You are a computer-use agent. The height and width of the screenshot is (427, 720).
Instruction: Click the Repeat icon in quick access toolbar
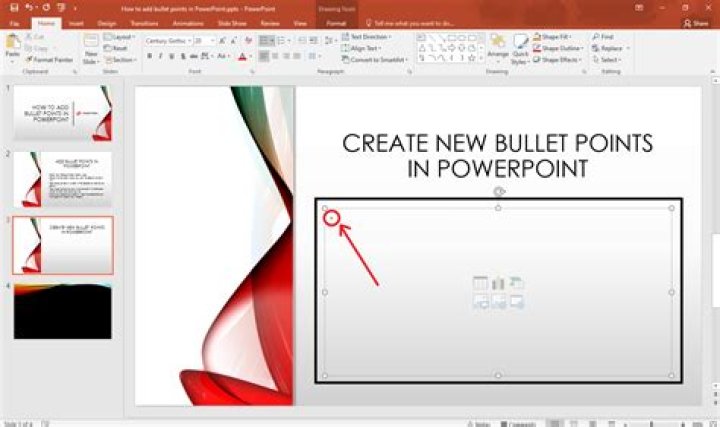46,7
